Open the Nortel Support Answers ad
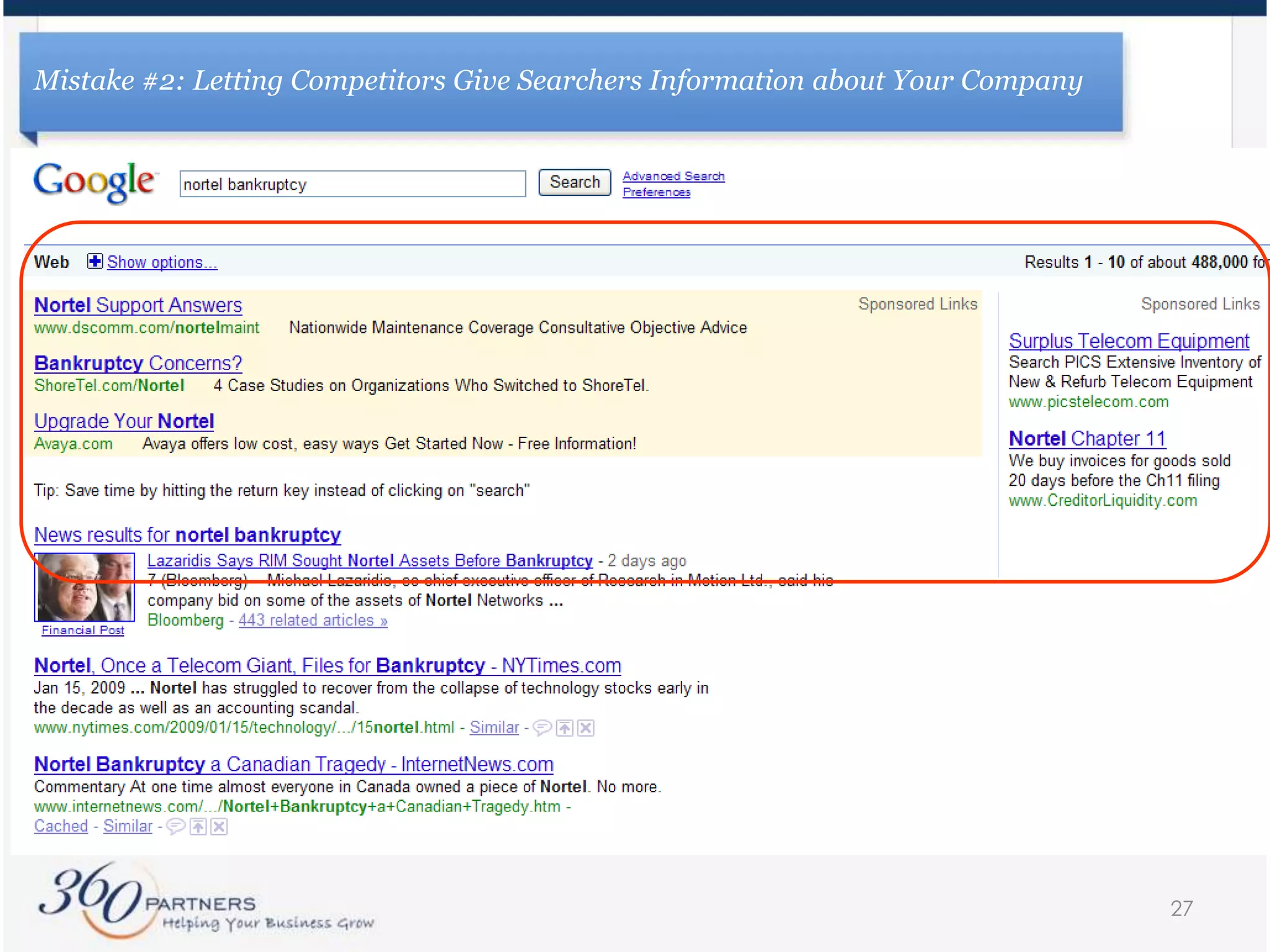 point(138,305)
